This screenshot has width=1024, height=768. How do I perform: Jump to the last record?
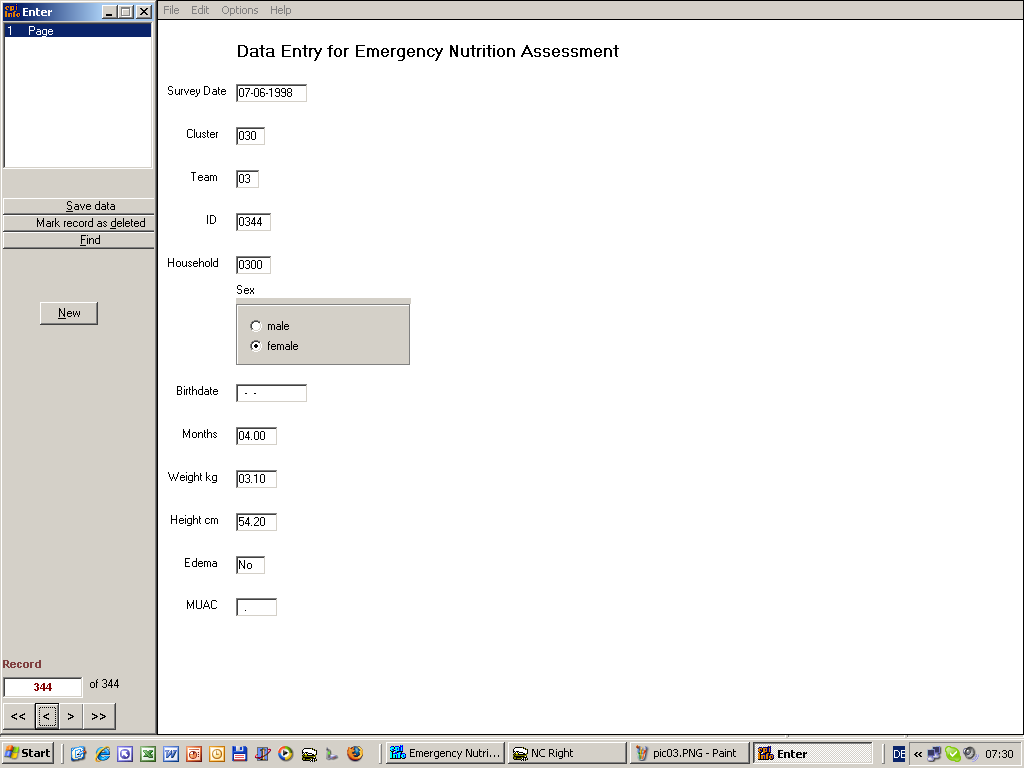99,716
